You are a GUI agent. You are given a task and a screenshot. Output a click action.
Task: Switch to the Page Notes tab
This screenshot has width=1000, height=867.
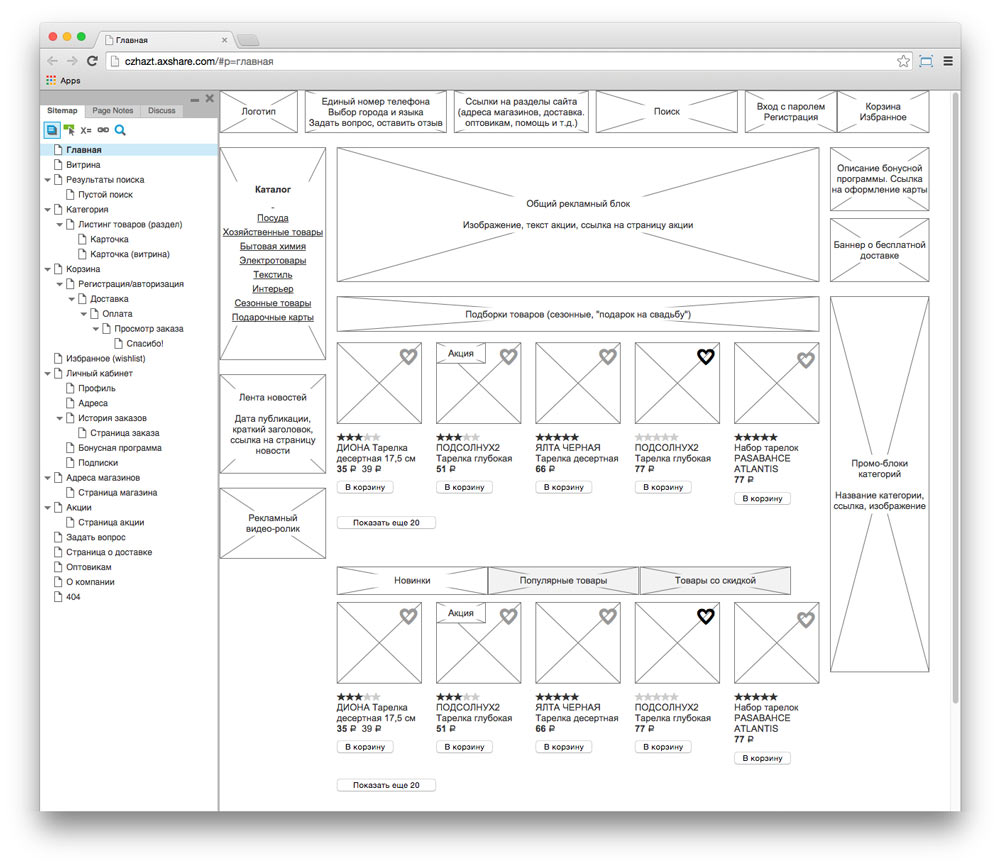(112, 111)
